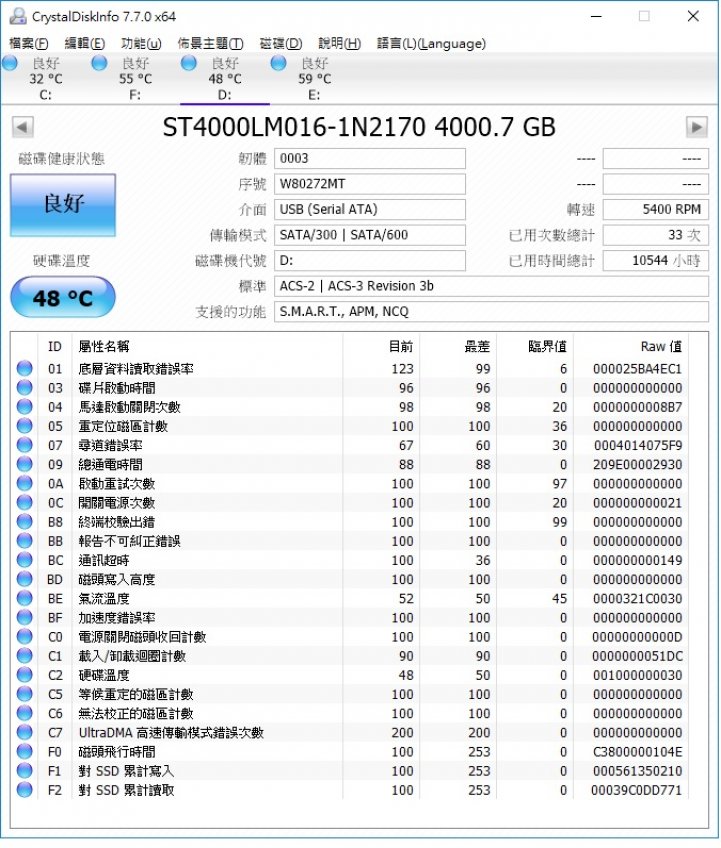The width and height of the screenshot is (721, 848).
Task: Click status orb for attribute 04 row
Action: 24,407
